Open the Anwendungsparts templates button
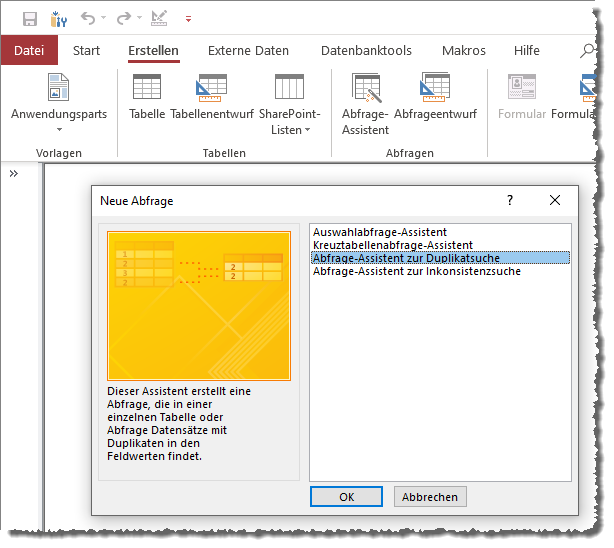The image size is (614, 548). pyautogui.click(x=58, y=105)
